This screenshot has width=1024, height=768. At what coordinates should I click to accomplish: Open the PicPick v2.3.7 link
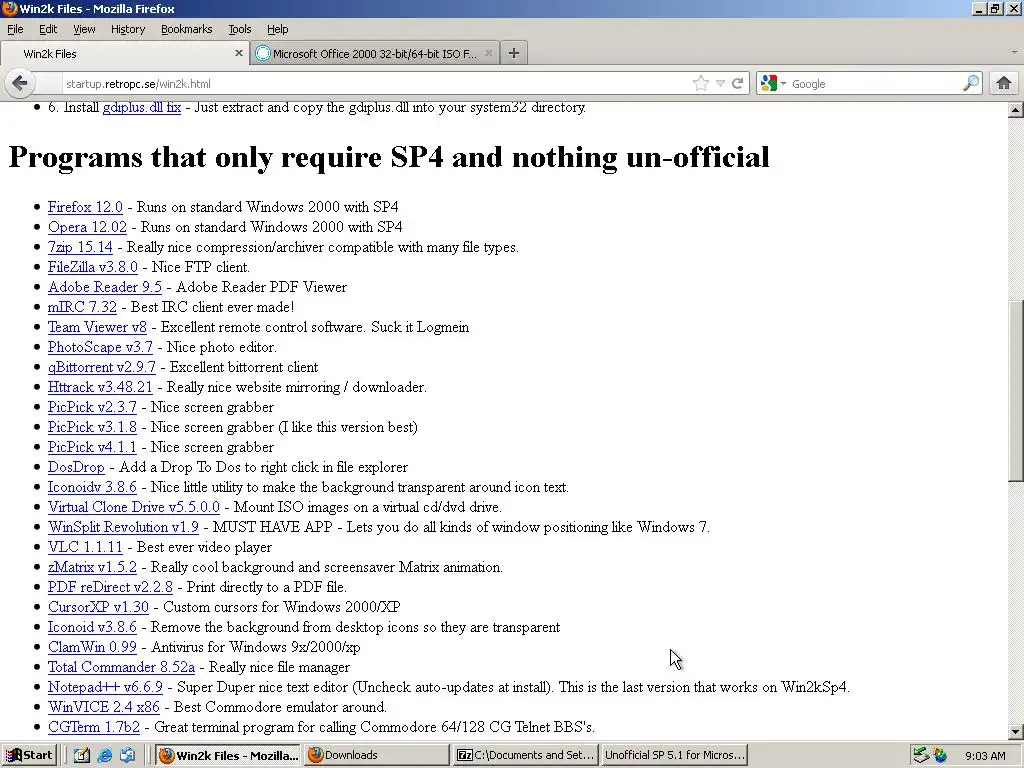(x=92, y=408)
